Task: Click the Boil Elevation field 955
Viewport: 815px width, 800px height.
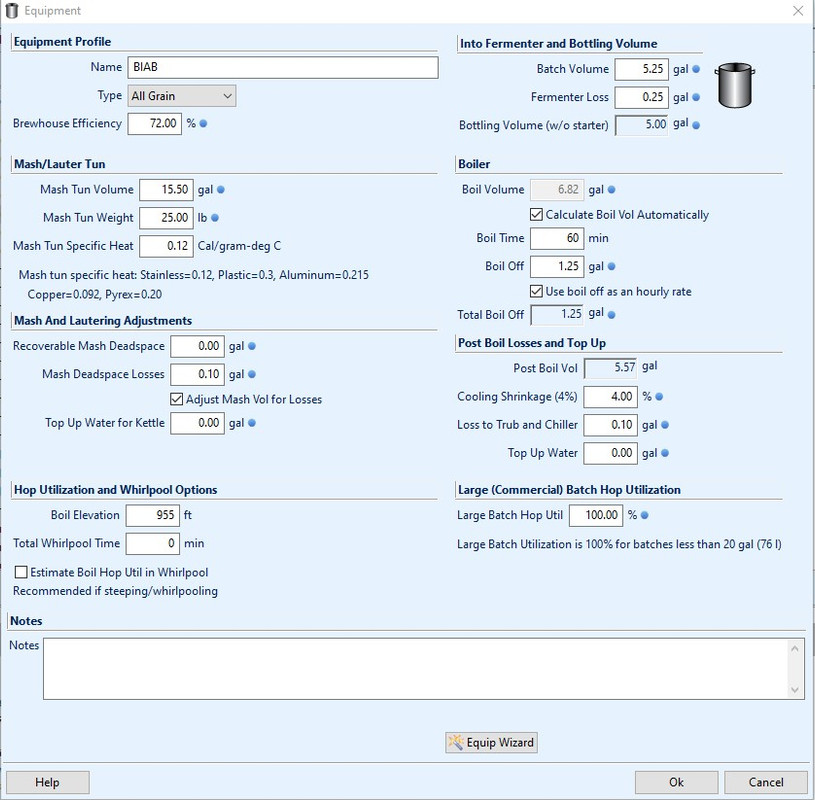Action: click(x=153, y=515)
